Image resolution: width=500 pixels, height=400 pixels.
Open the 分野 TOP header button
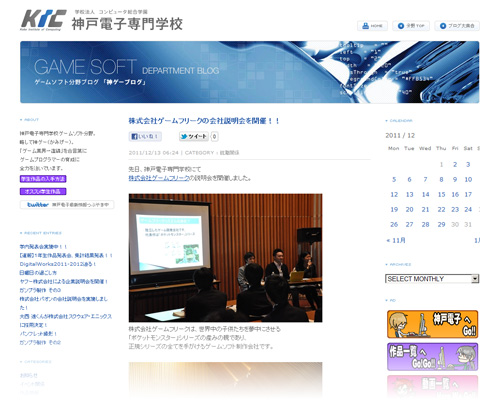tap(411, 26)
